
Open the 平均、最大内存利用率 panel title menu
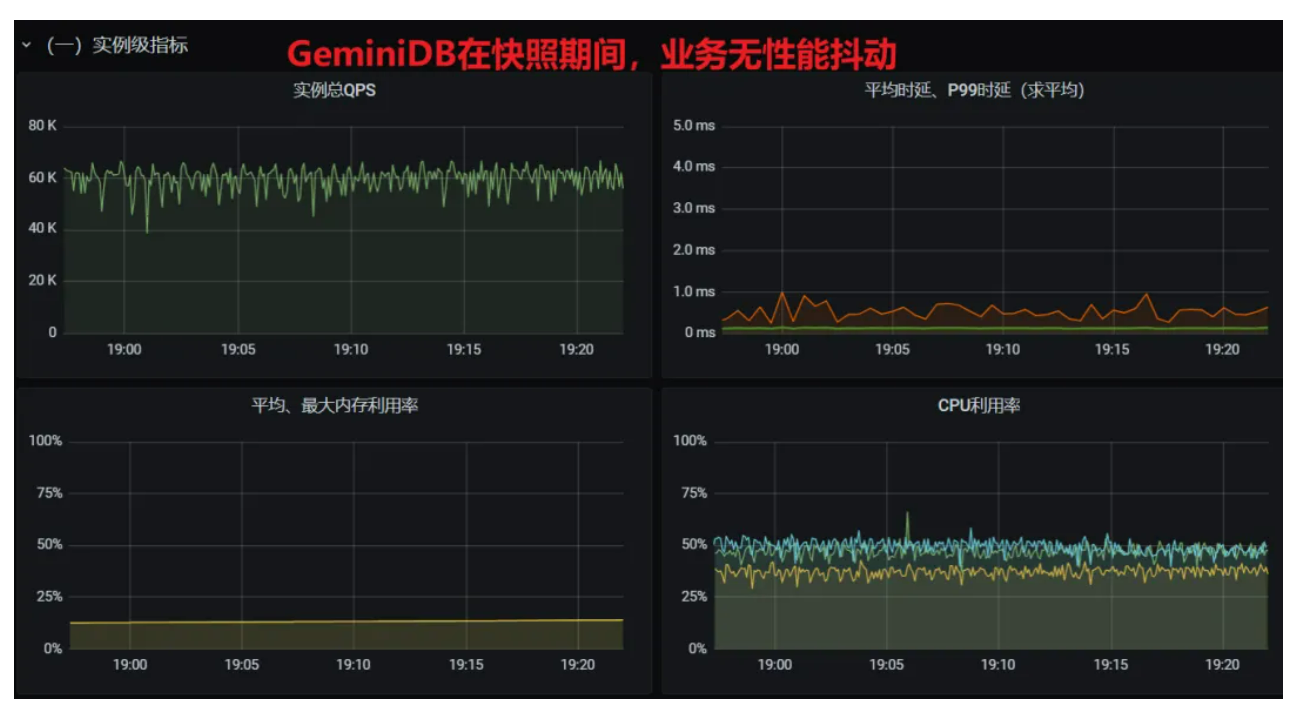point(334,406)
